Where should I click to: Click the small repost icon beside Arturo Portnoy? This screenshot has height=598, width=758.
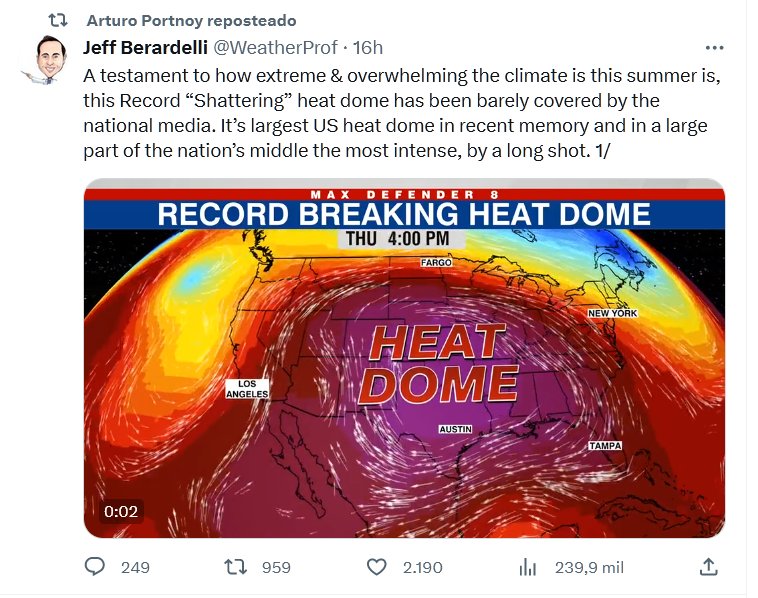coord(59,21)
